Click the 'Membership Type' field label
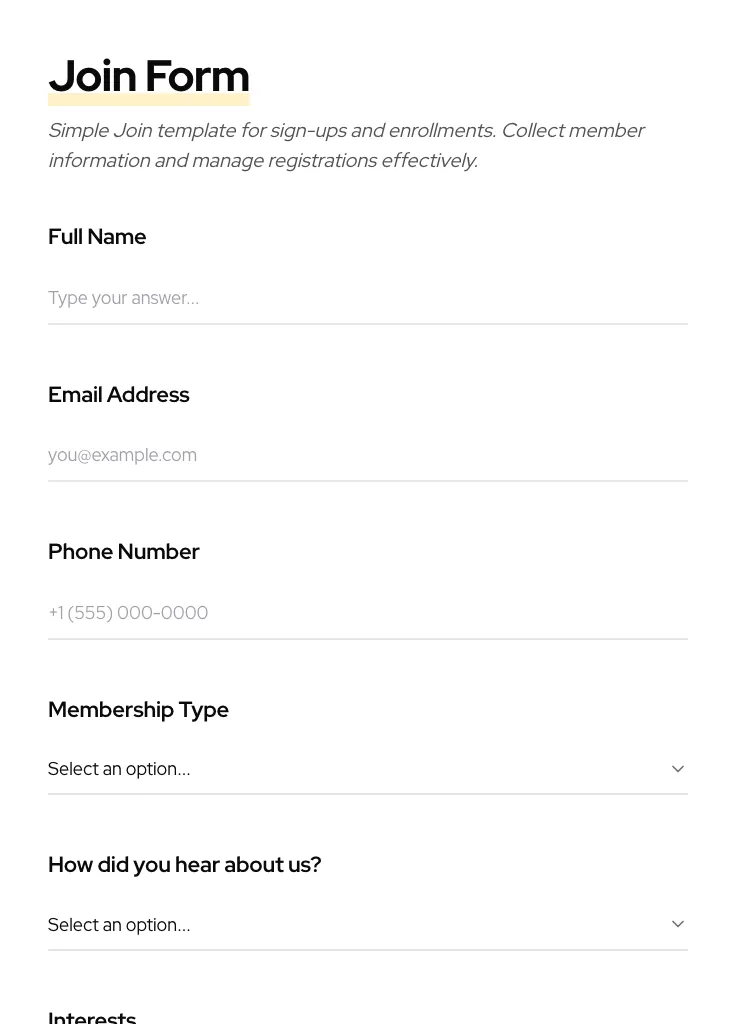736x1024 pixels. point(138,710)
